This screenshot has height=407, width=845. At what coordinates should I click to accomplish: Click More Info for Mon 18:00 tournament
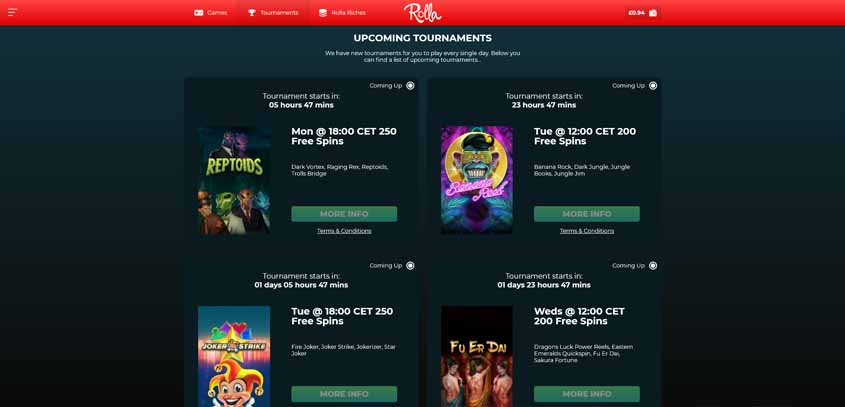point(344,214)
